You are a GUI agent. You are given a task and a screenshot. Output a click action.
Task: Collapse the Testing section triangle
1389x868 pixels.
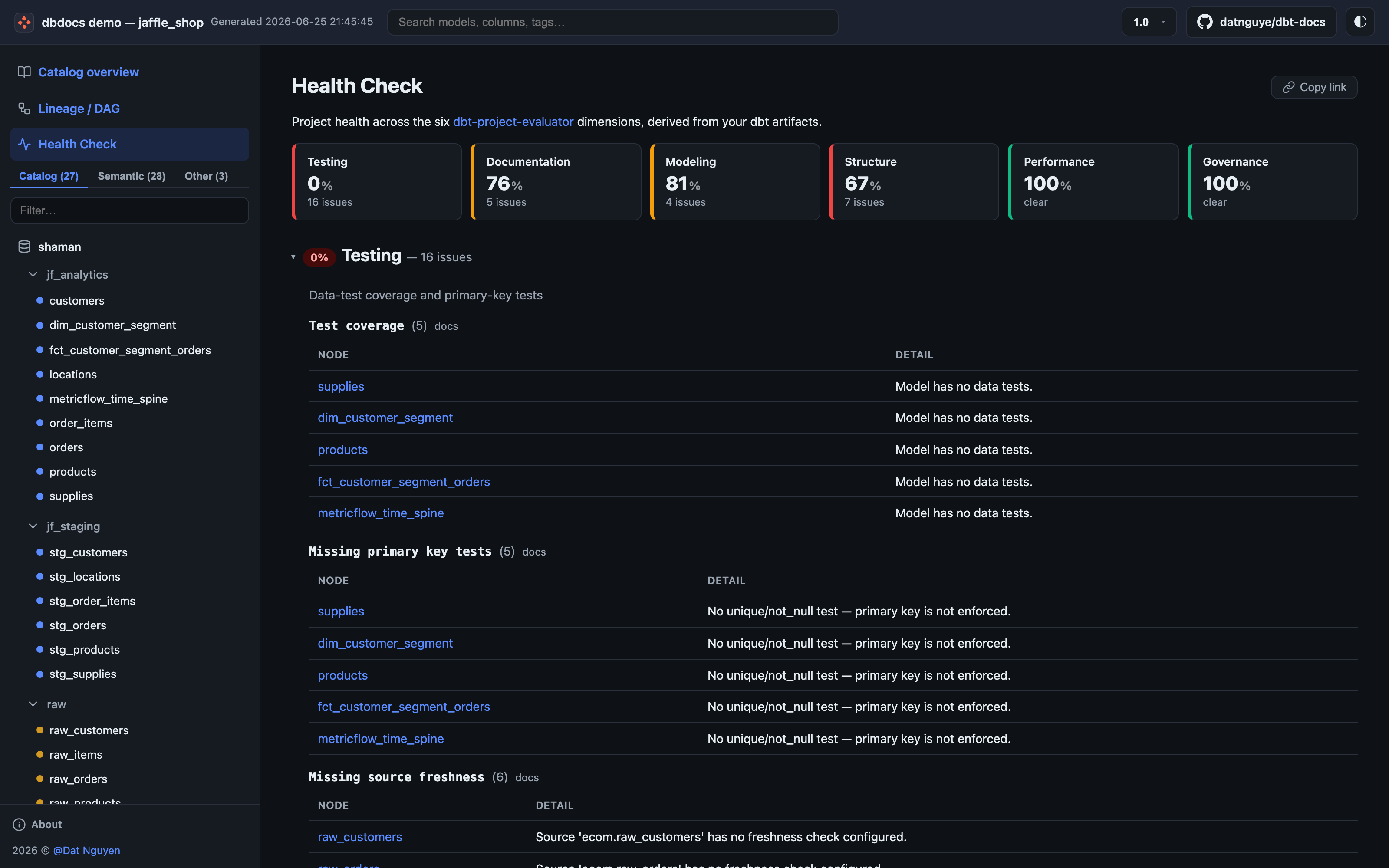click(x=293, y=257)
